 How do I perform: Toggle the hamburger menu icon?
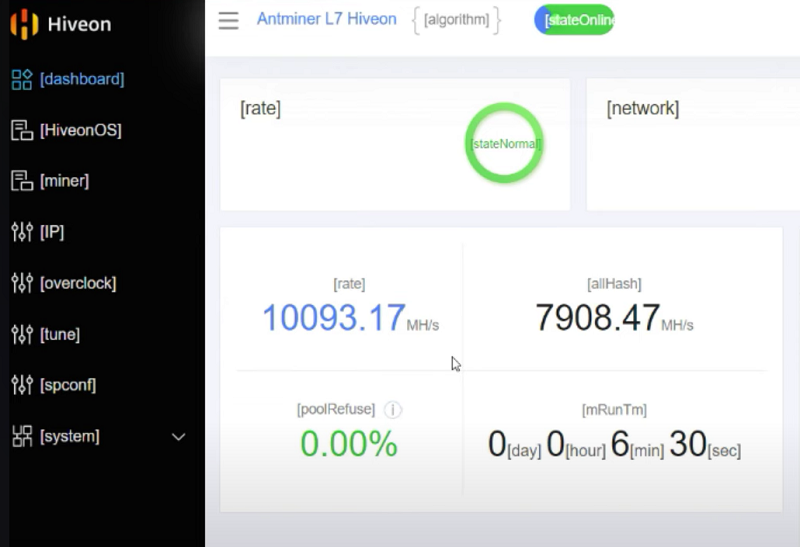tap(229, 20)
